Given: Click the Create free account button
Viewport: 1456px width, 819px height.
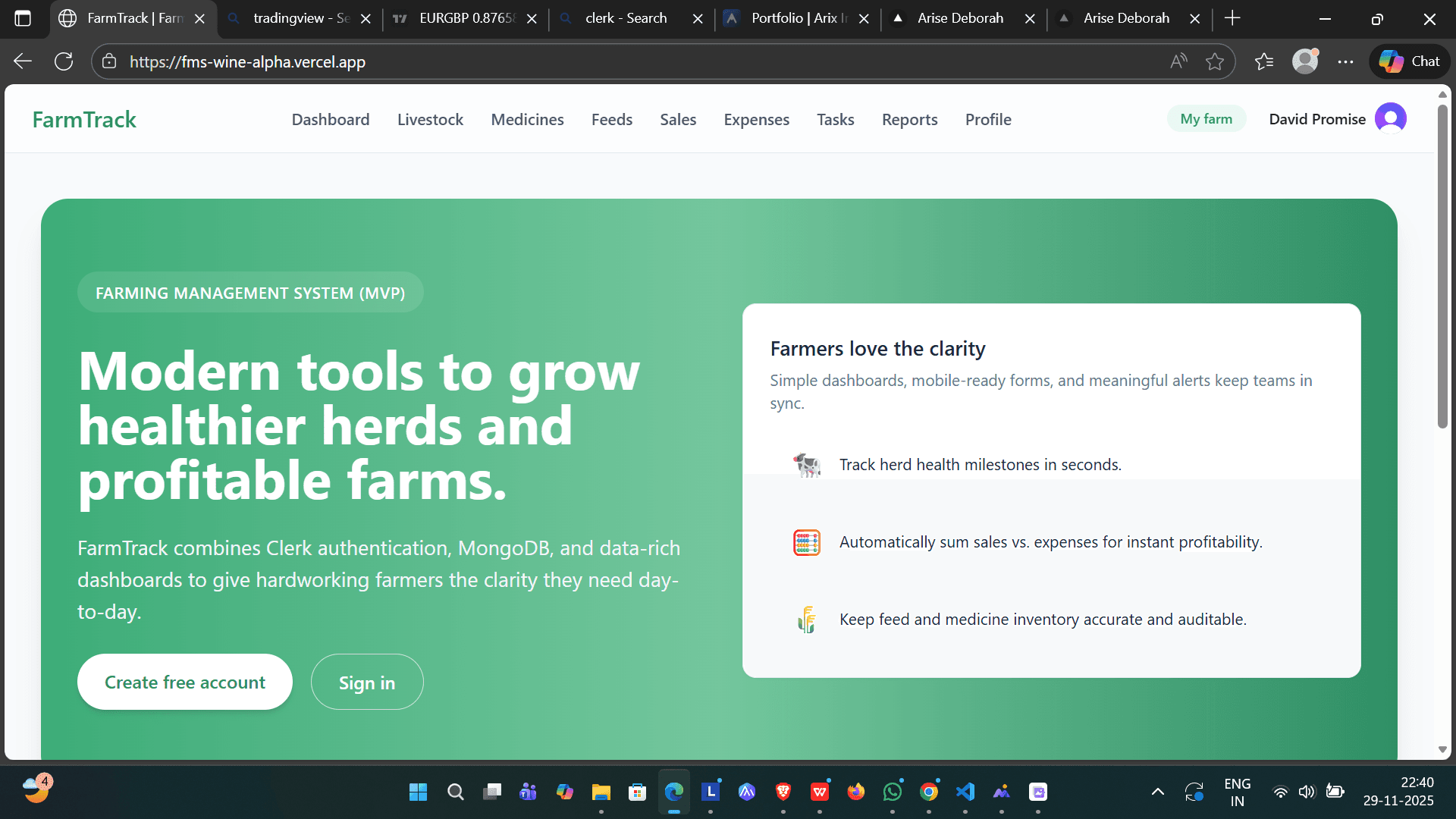Looking at the screenshot, I should (184, 682).
